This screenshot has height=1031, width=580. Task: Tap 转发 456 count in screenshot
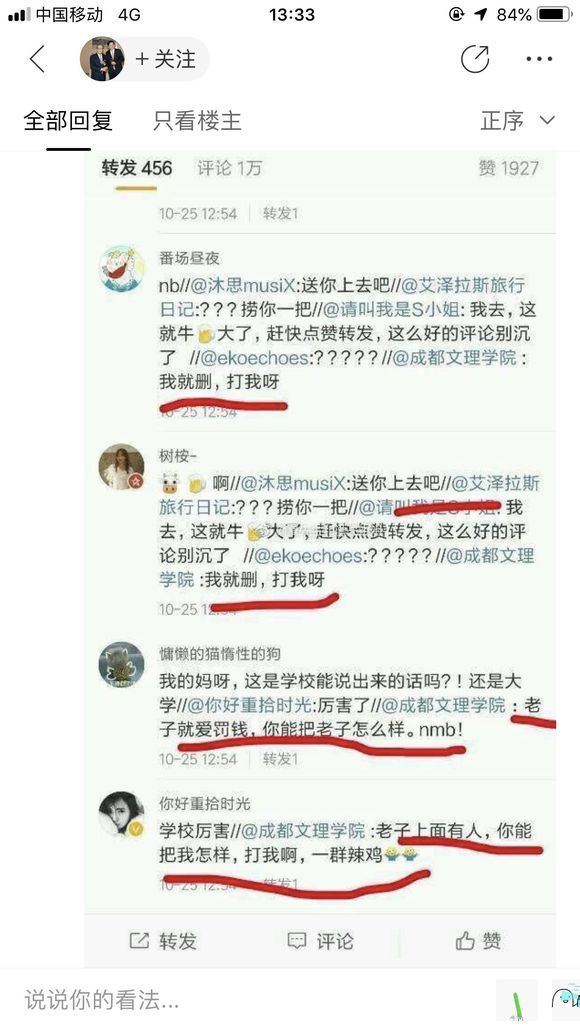137,169
